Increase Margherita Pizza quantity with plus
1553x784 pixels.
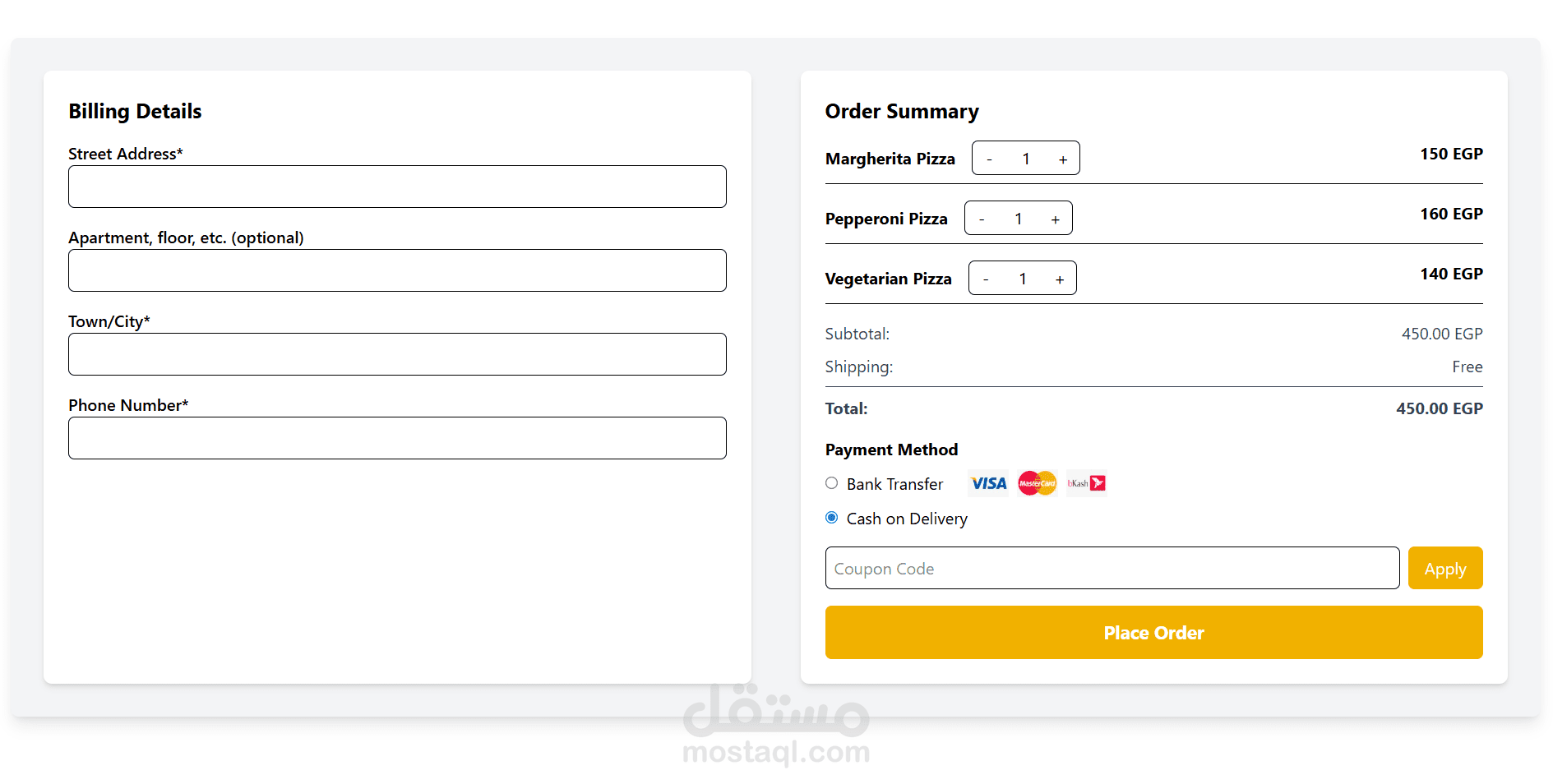pos(1063,159)
